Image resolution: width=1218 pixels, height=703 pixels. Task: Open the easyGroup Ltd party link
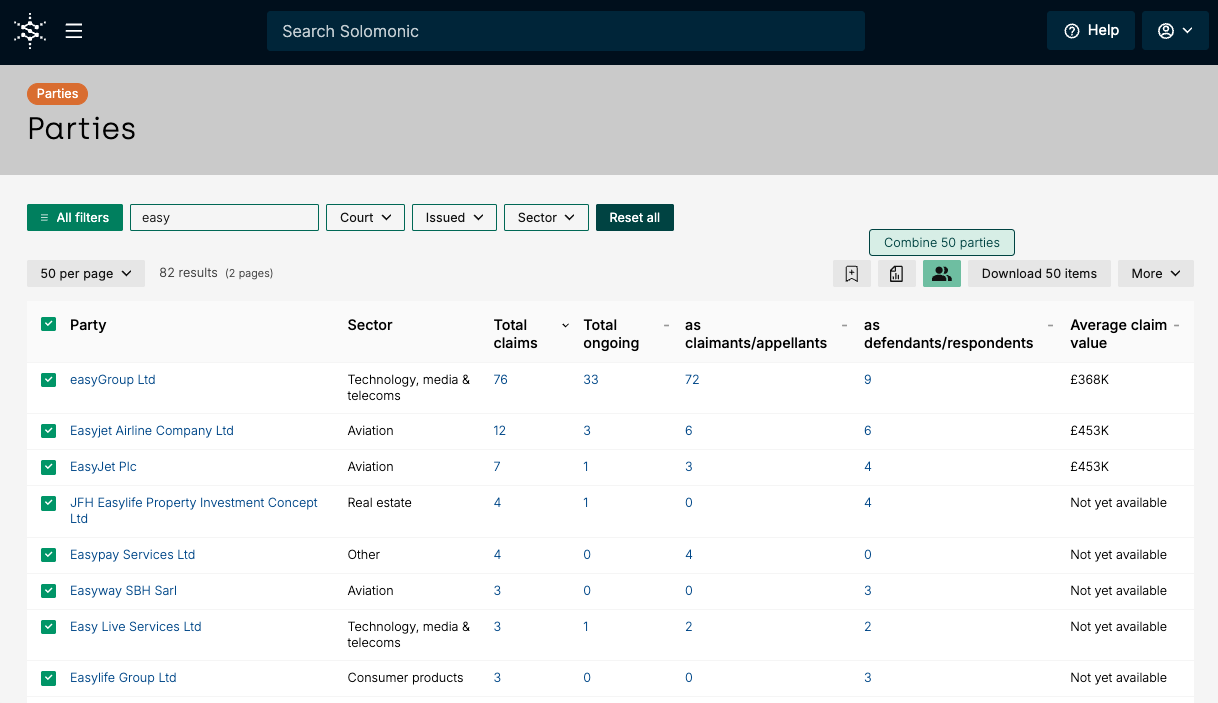(x=113, y=380)
